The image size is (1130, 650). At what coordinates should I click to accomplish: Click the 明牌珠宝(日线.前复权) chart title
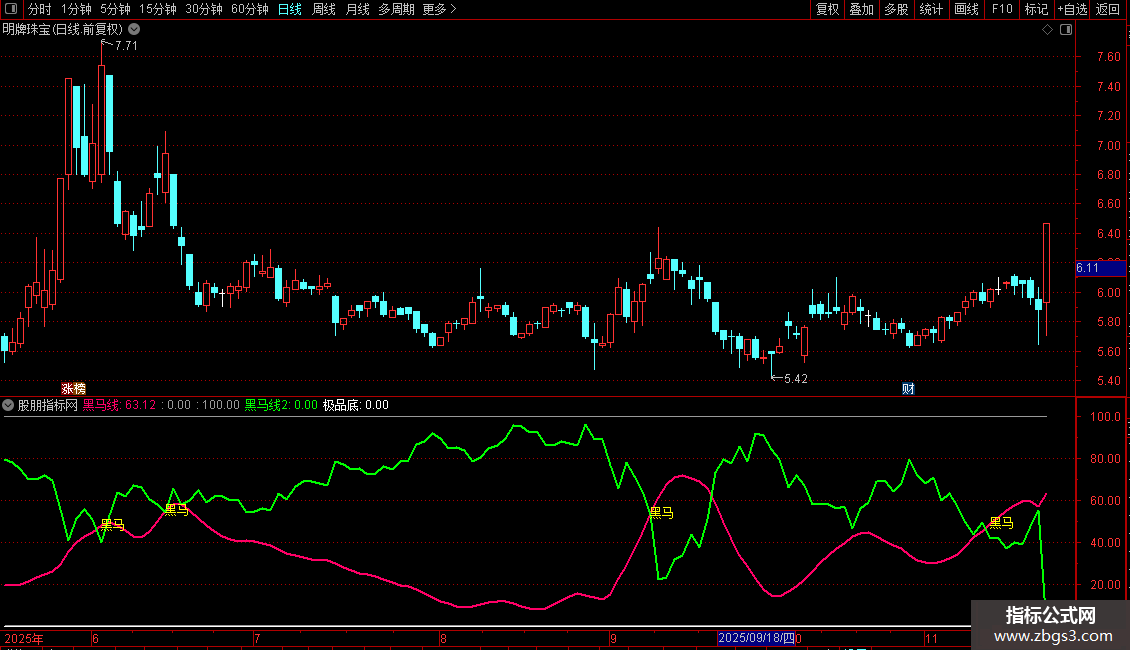[63, 30]
